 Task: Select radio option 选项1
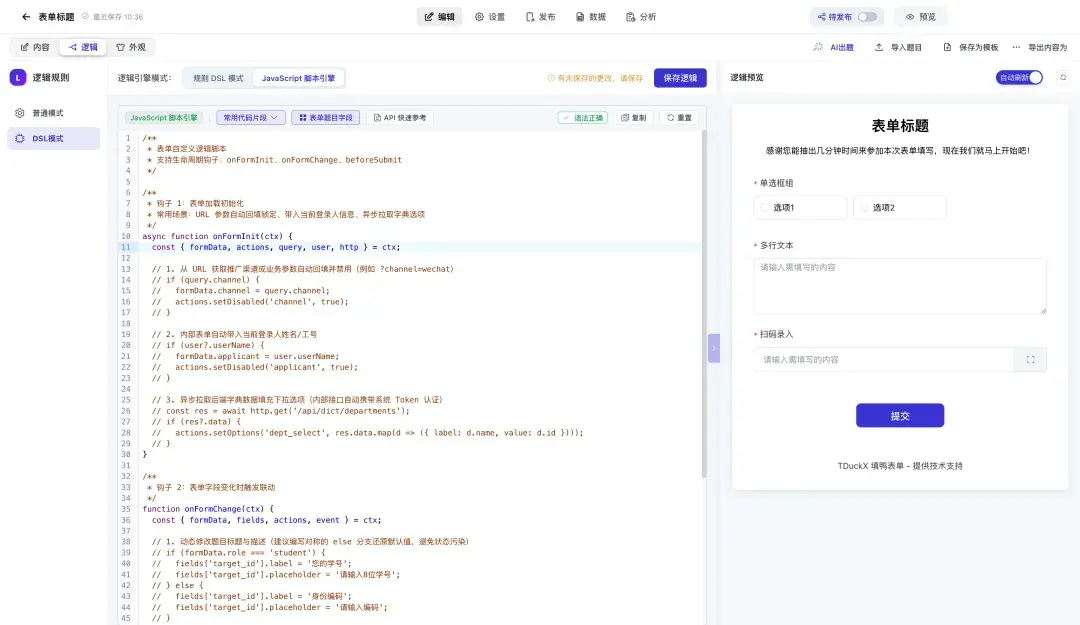coord(800,207)
